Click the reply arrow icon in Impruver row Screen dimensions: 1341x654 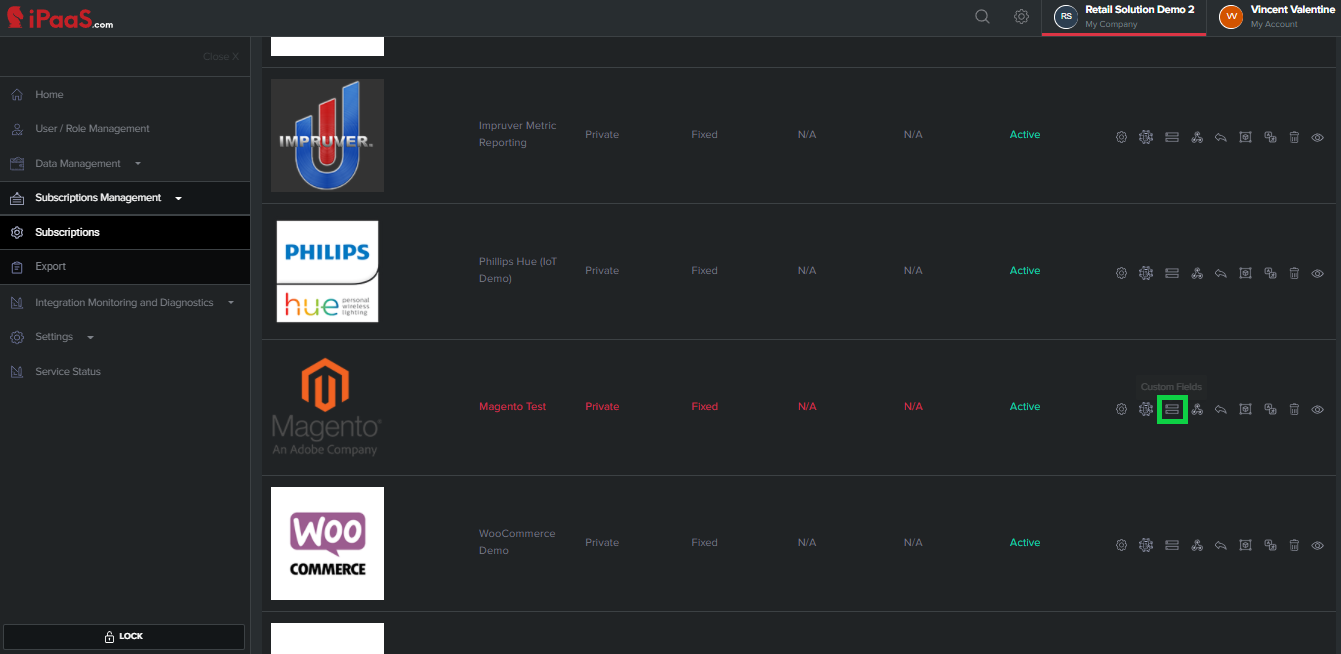[x=1221, y=137]
